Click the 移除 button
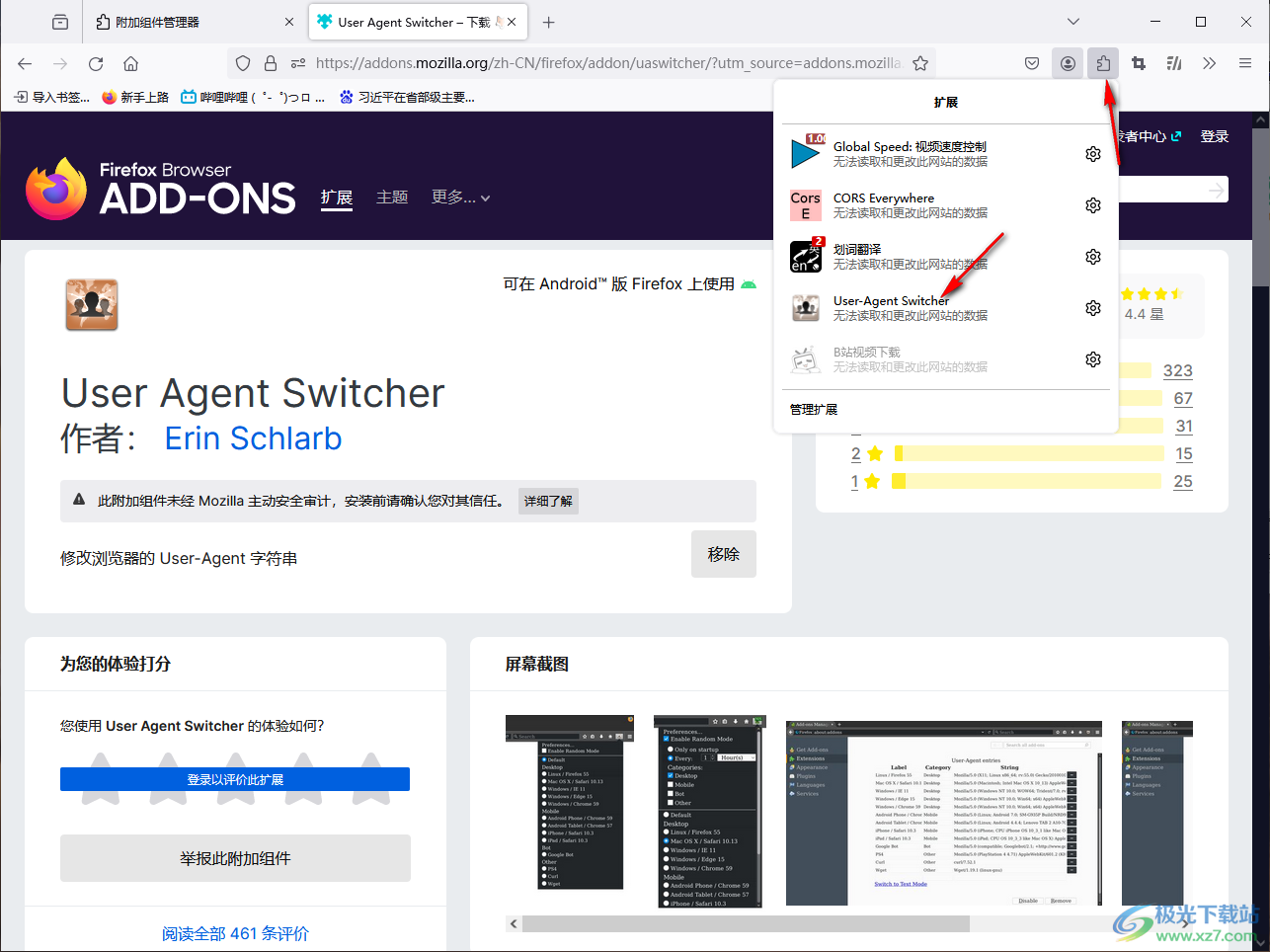This screenshot has width=1270, height=952. [x=724, y=554]
